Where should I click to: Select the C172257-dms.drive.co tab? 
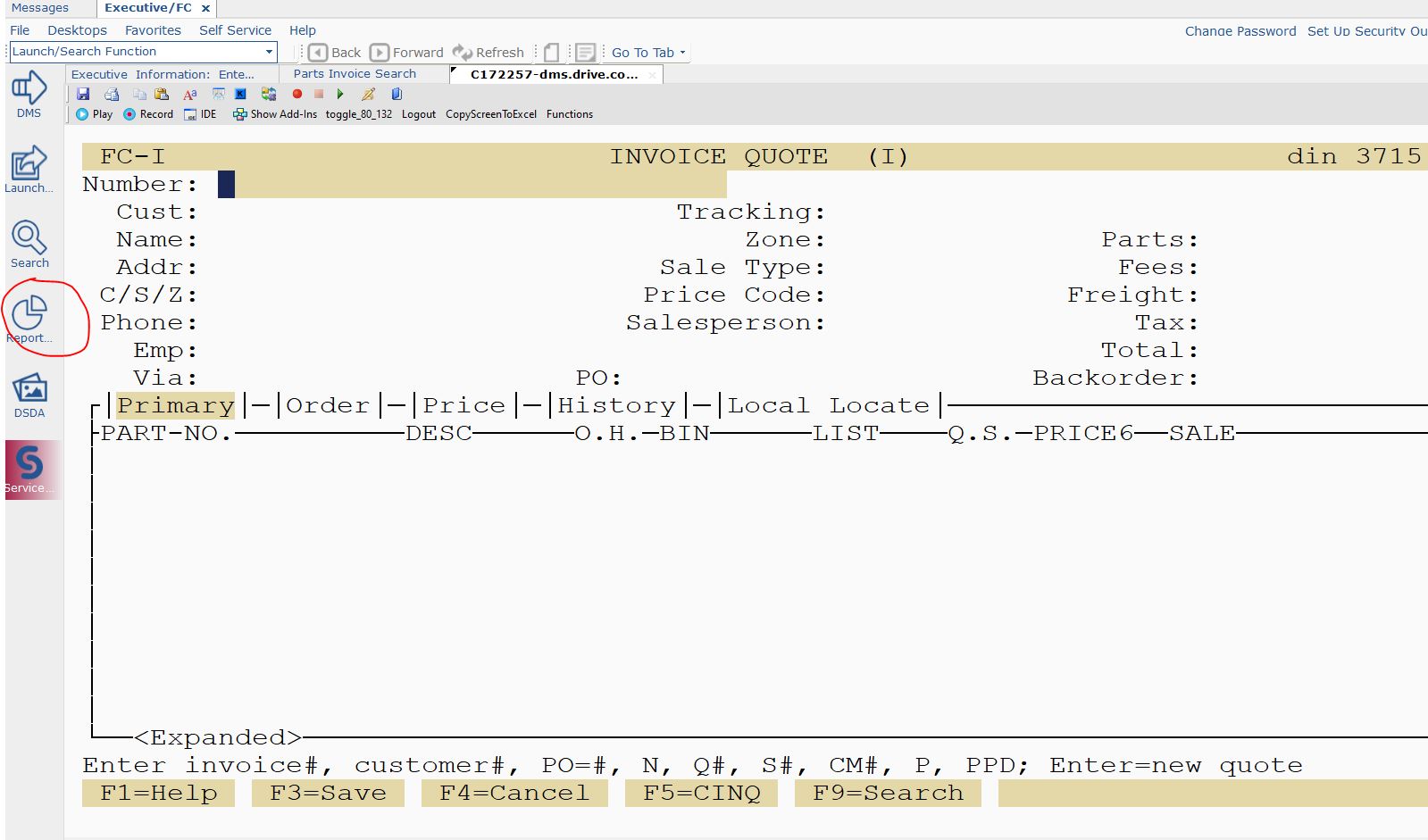tap(554, 74)
